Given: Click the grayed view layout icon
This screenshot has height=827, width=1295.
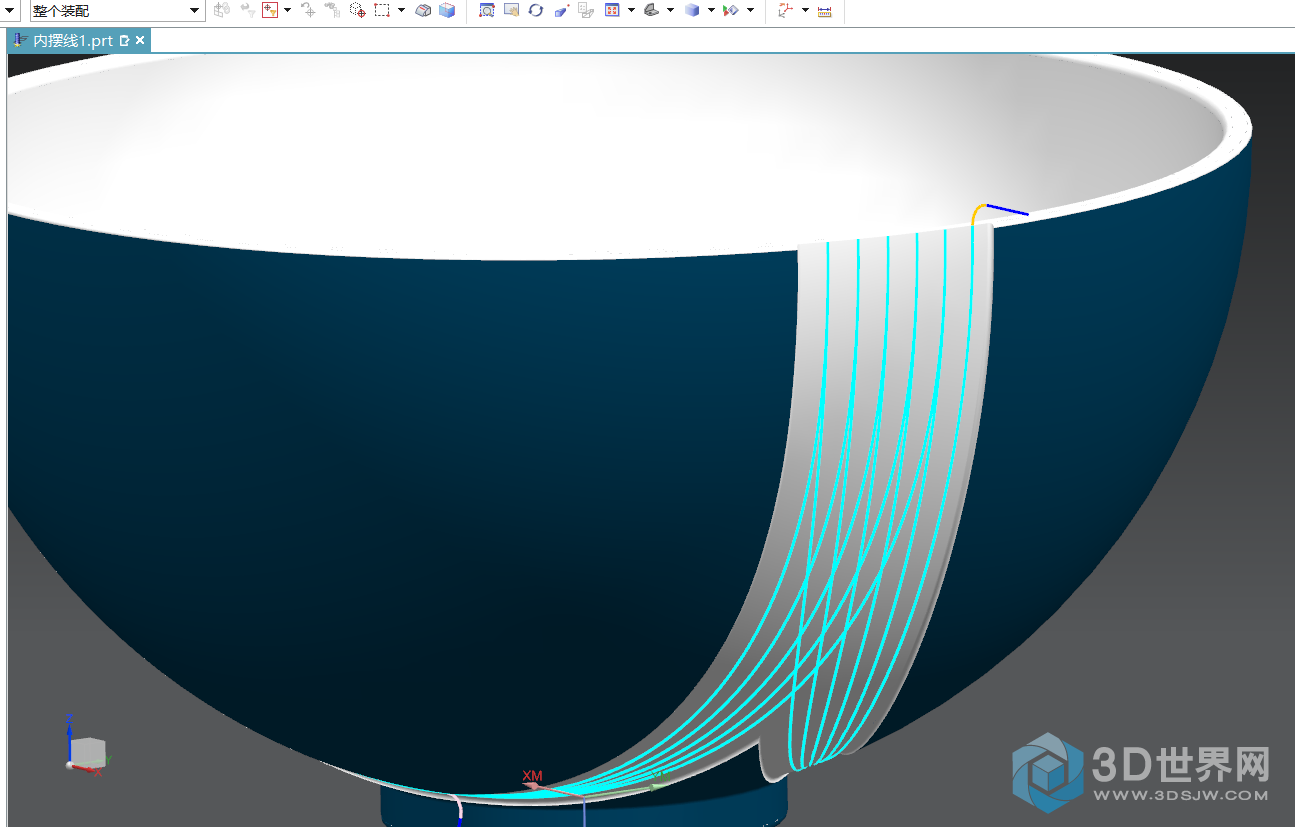Looking at the screenshot, I should [586, 10].
